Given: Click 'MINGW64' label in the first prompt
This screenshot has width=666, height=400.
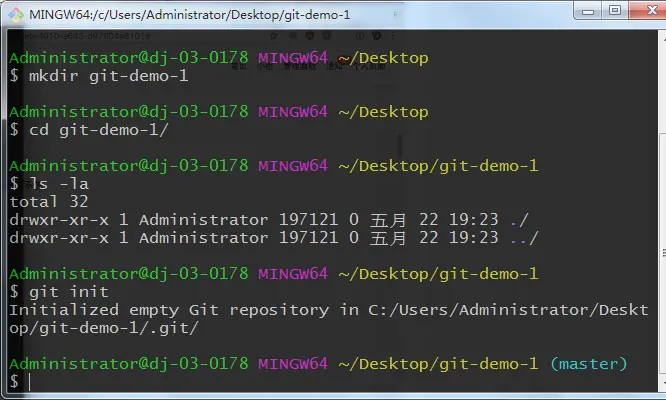Looking at the screenshot, I should (x=293, y=58).
